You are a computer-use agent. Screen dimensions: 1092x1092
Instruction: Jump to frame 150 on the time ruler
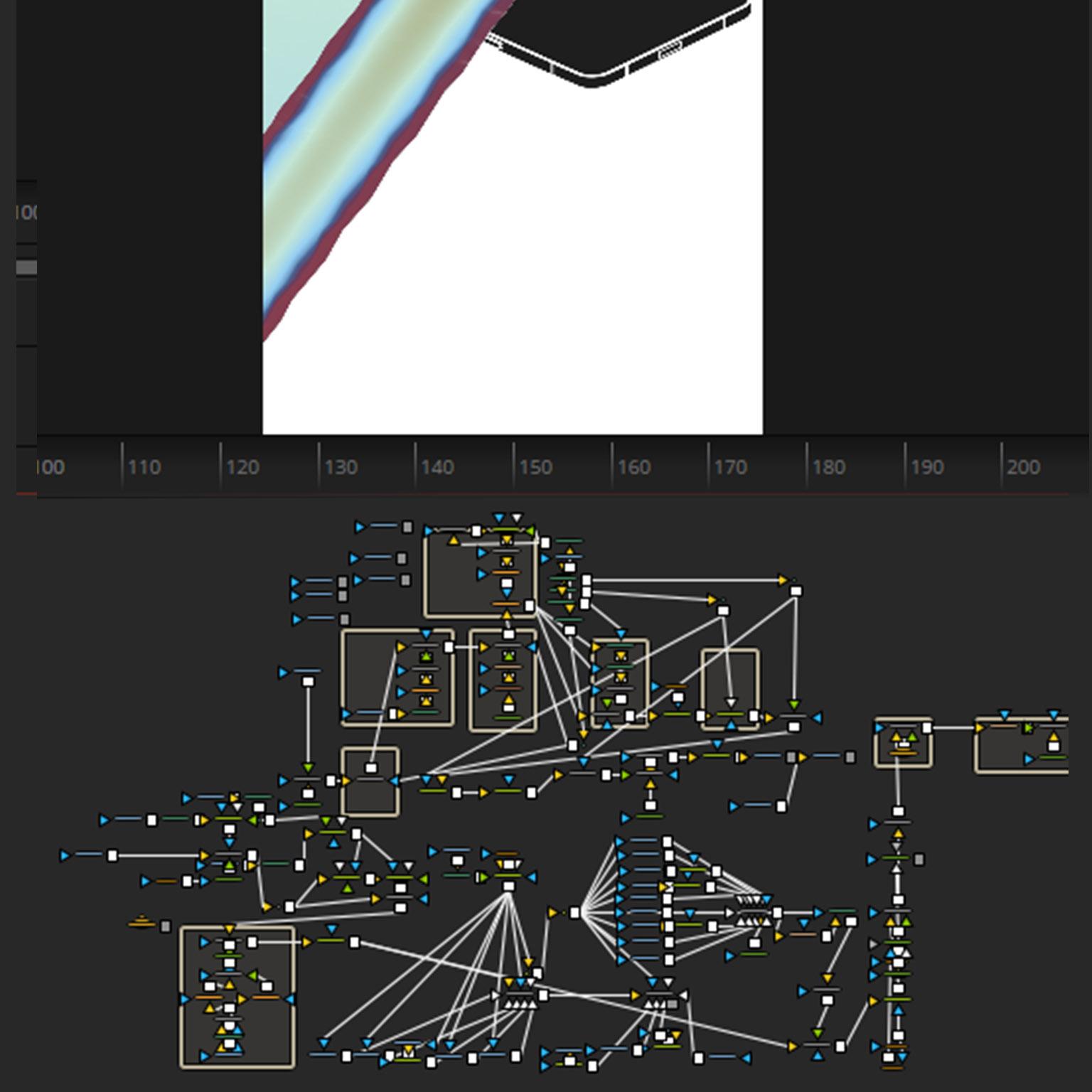tap(535, 467)
